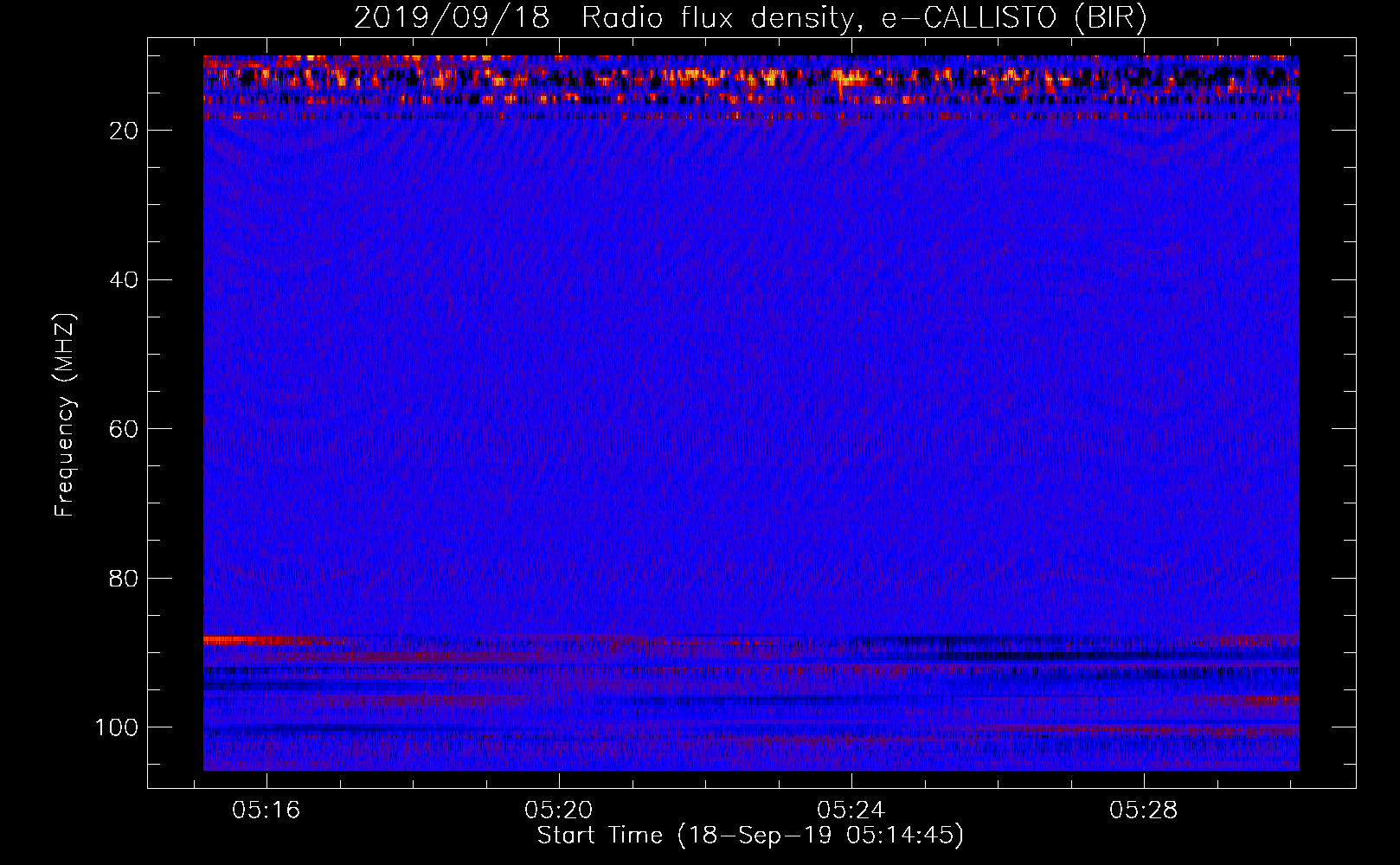Image resolution: width=1400 pixels, height=865 pixels.
Task: Click the 'Frequency (MHZ)' axis label
Action: click(65, 415)
